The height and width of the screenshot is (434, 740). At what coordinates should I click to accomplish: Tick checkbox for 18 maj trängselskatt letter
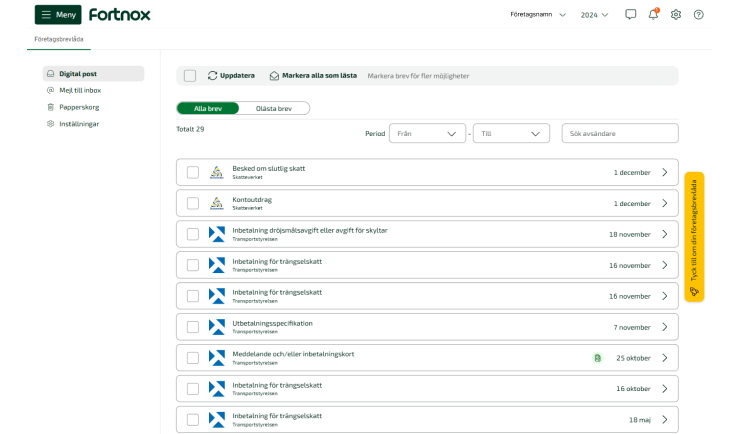[x=193, y=419]
